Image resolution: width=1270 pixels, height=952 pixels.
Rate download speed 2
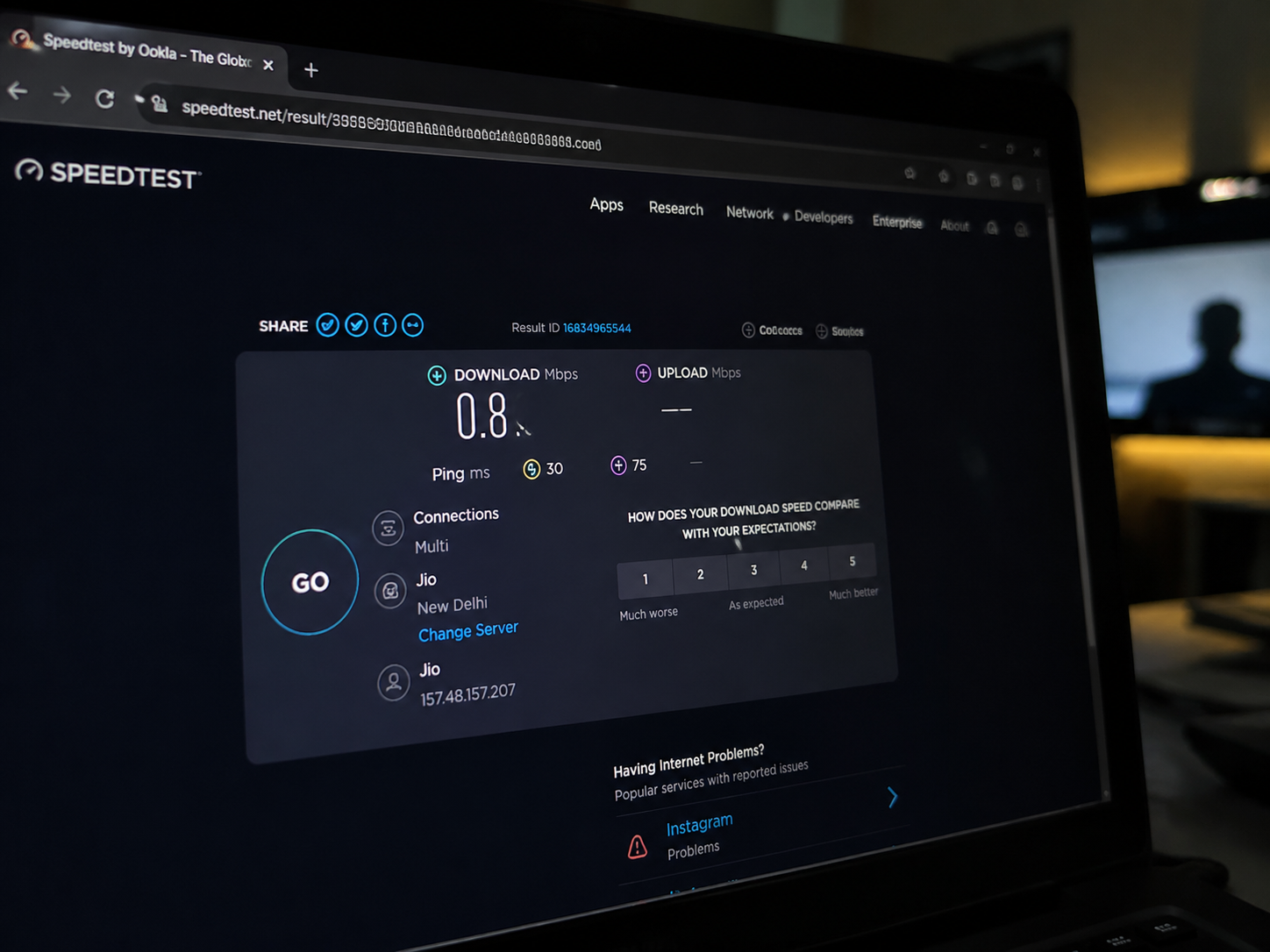tap(700, 574)
